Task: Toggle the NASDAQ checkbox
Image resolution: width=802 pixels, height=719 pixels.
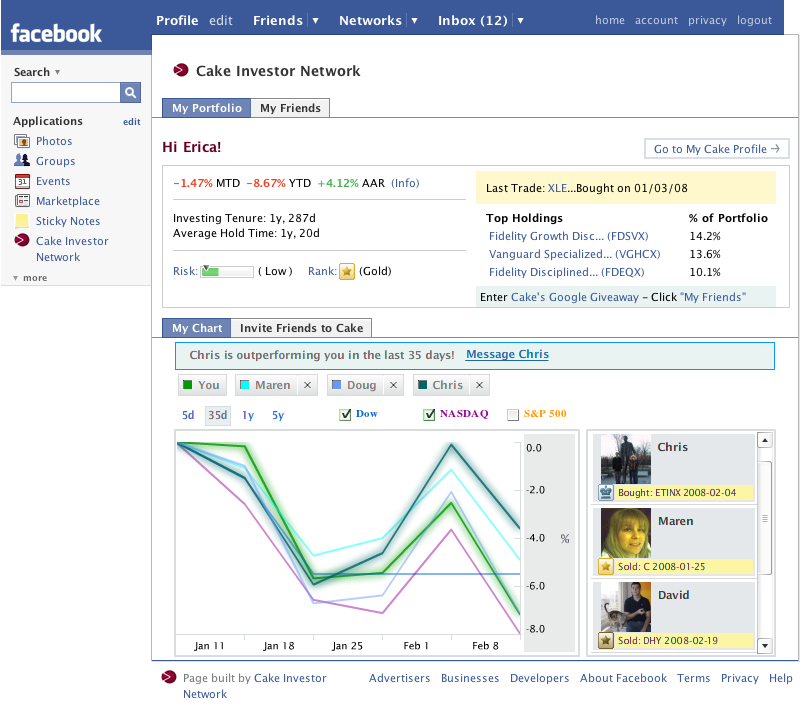Action: tap(429, 414)
